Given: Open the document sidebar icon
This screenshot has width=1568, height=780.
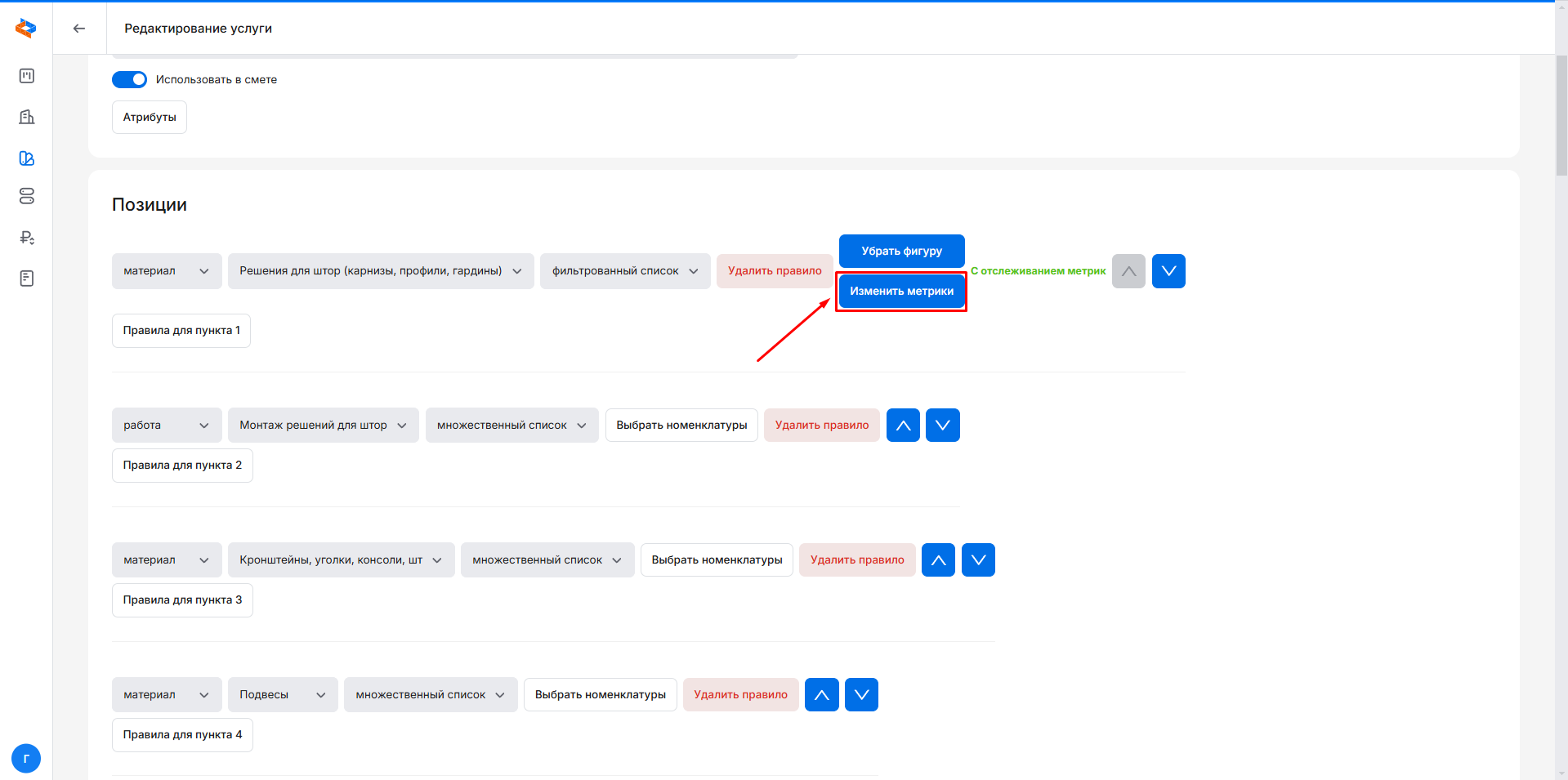Looking at the screenshot, I should [x=27, y=279].
